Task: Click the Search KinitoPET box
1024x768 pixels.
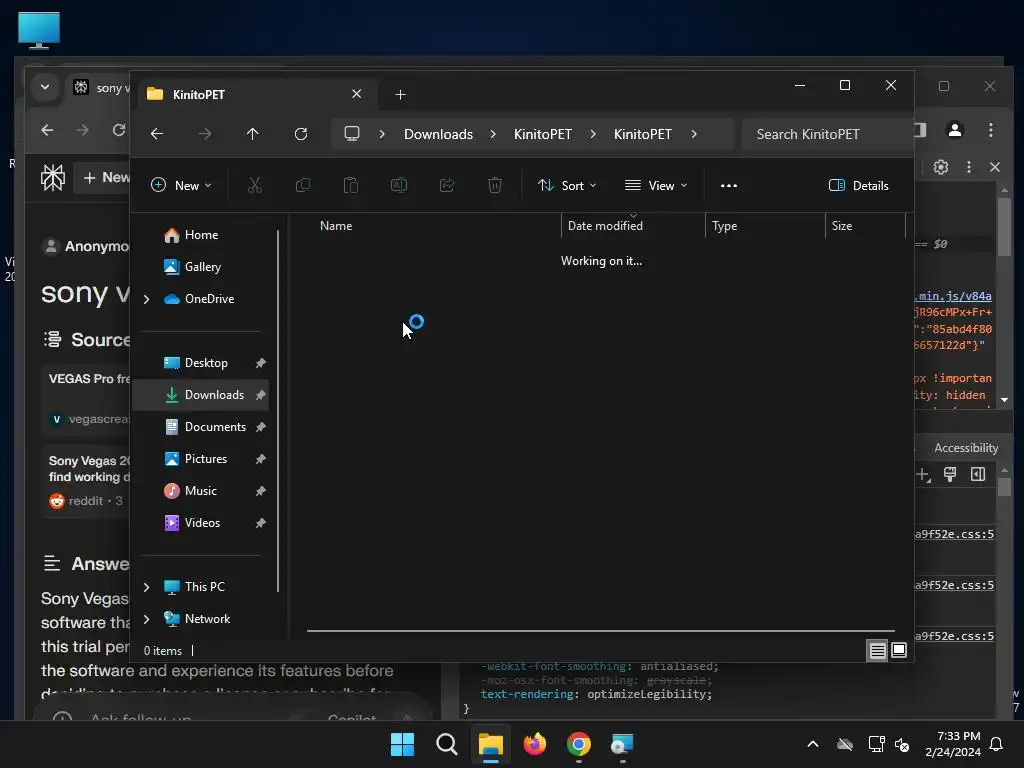Action: (828, 134)
